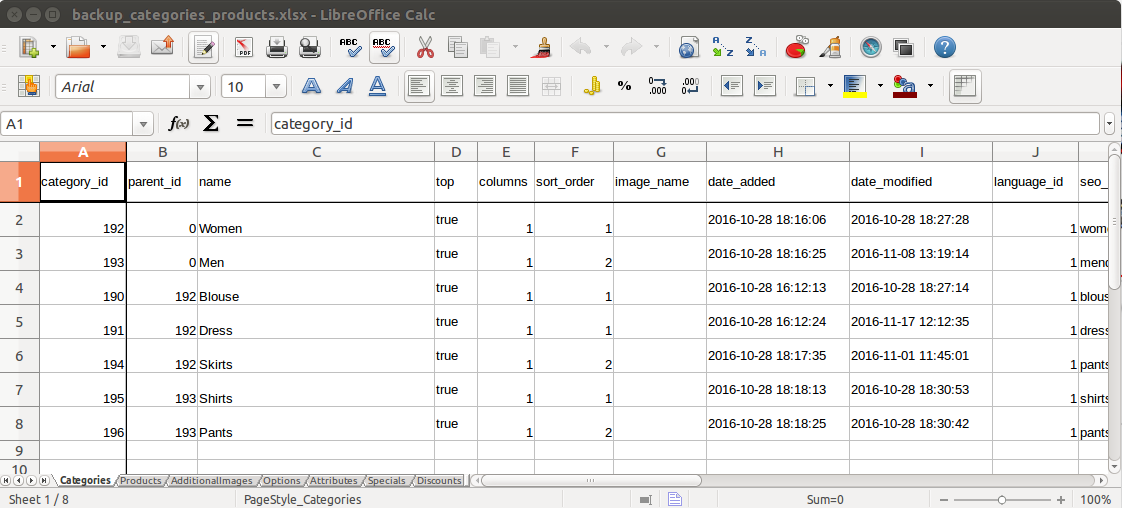Apply cell Borders icon
The width and height of the screenshot is (1122, 508).
[x=806, y=87]
